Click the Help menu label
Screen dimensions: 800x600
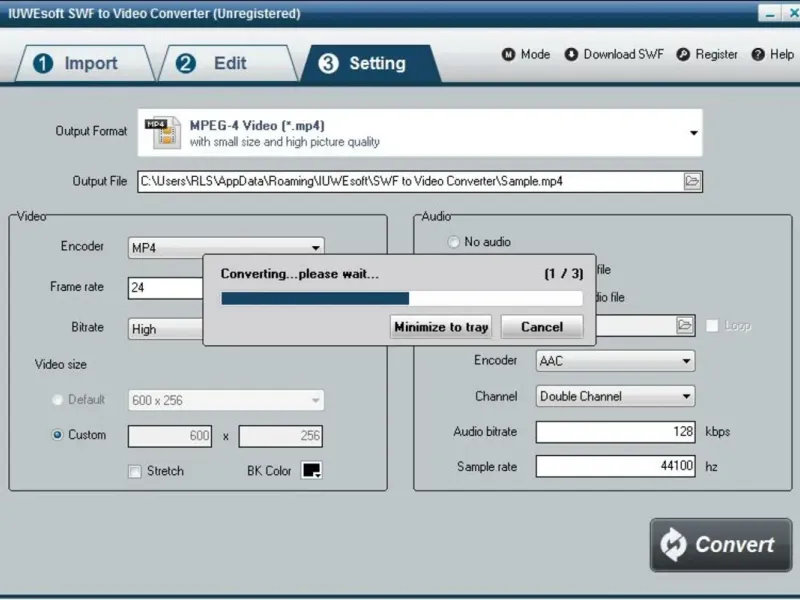point(782,54)
